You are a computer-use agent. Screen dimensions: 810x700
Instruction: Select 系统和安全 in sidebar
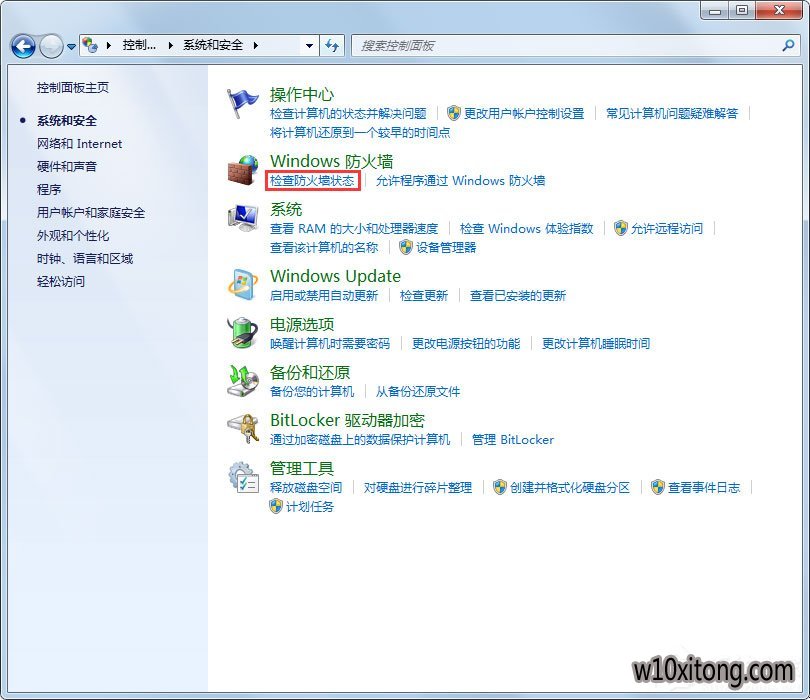pos(67,121)
